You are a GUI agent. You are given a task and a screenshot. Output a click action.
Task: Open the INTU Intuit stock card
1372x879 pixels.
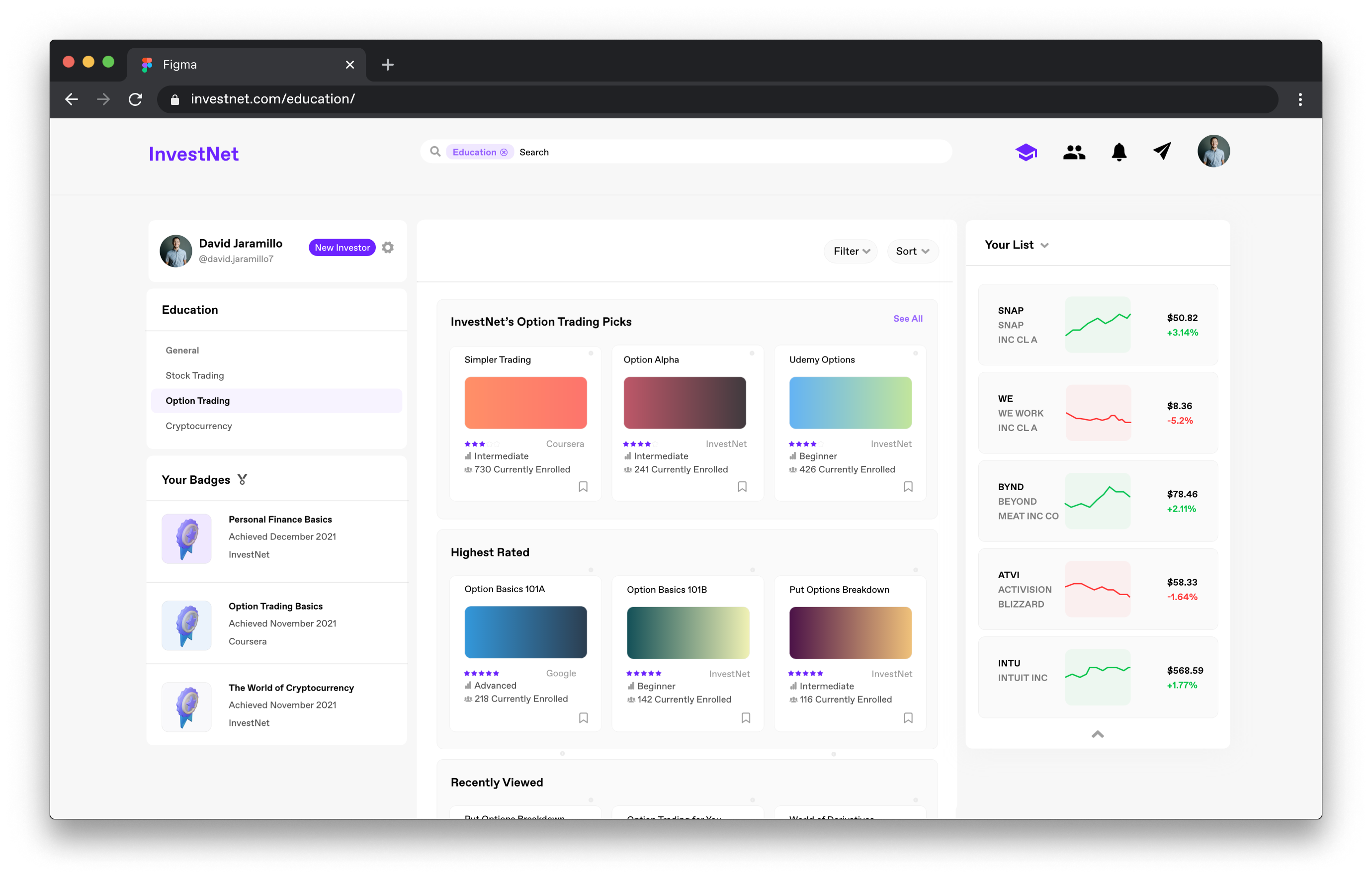coord(1098,677)
